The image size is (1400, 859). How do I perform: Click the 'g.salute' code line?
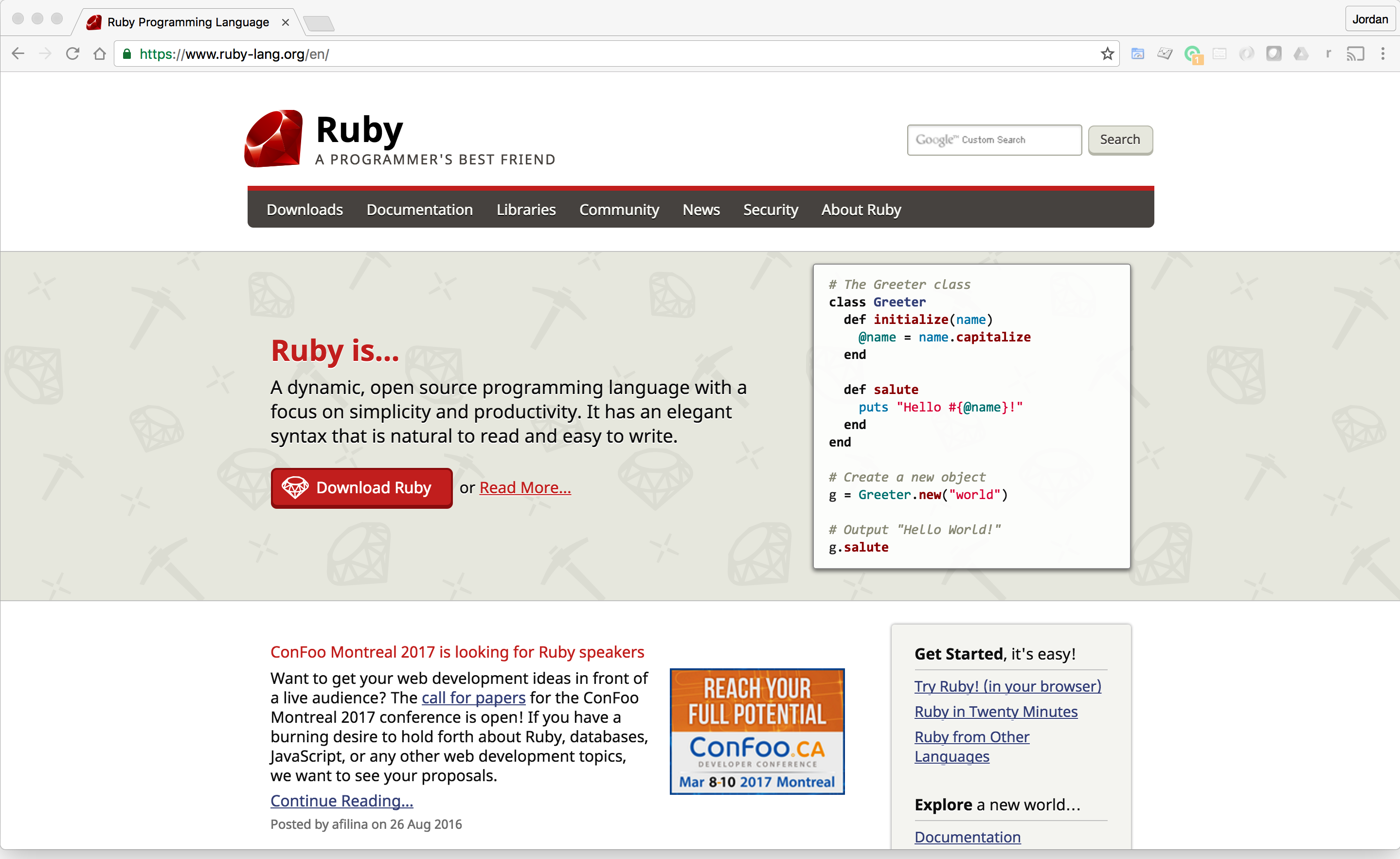click(859, 547)
